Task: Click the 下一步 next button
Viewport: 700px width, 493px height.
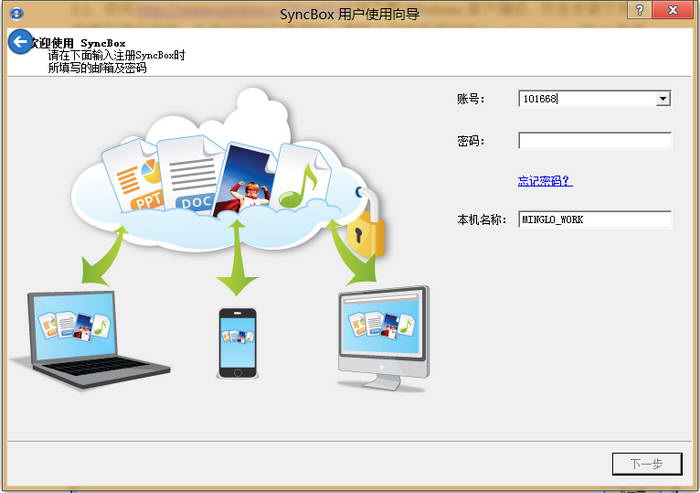Action: click(x=647, y=464)
